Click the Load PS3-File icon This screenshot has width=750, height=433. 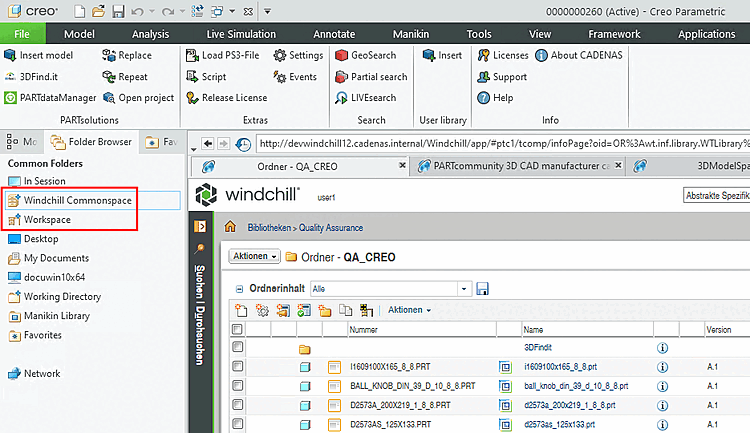pyautogui.click(x=192, y=56)
